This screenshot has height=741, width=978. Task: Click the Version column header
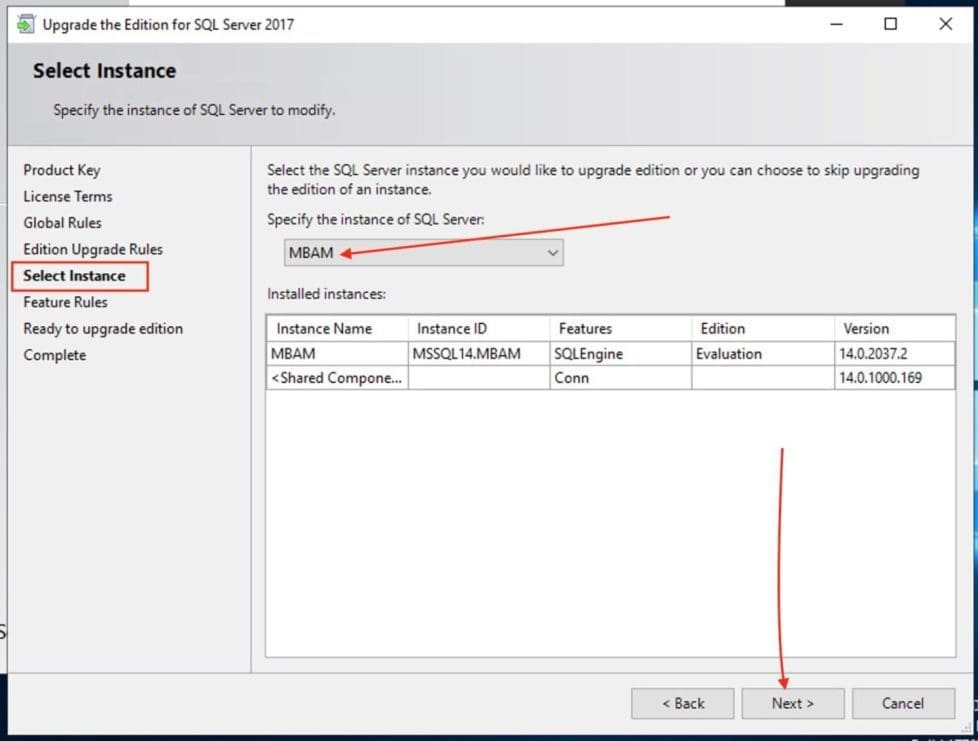pos(893,328)
